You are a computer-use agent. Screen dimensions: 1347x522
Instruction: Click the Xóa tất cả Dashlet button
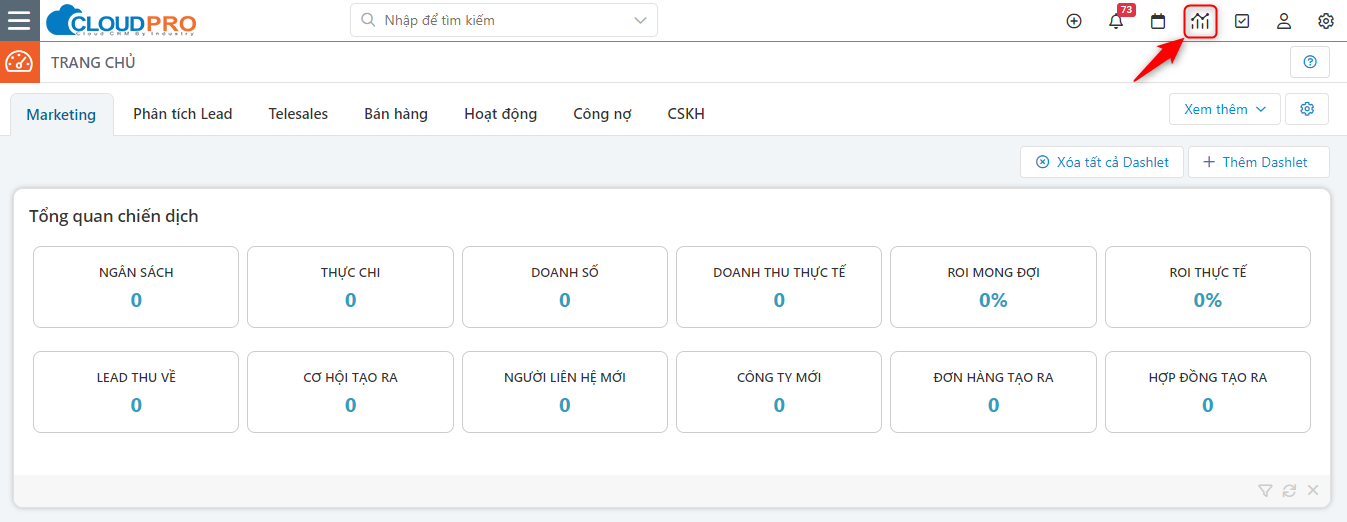point(1102,162)
